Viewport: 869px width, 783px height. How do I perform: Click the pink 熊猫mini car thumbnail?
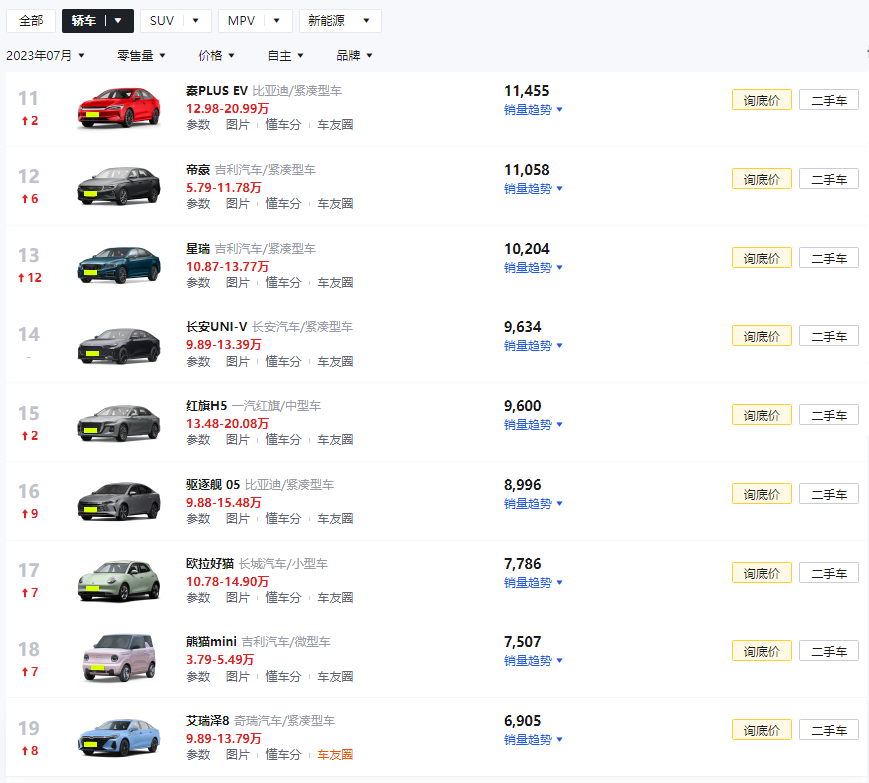(x=119, y=658)
